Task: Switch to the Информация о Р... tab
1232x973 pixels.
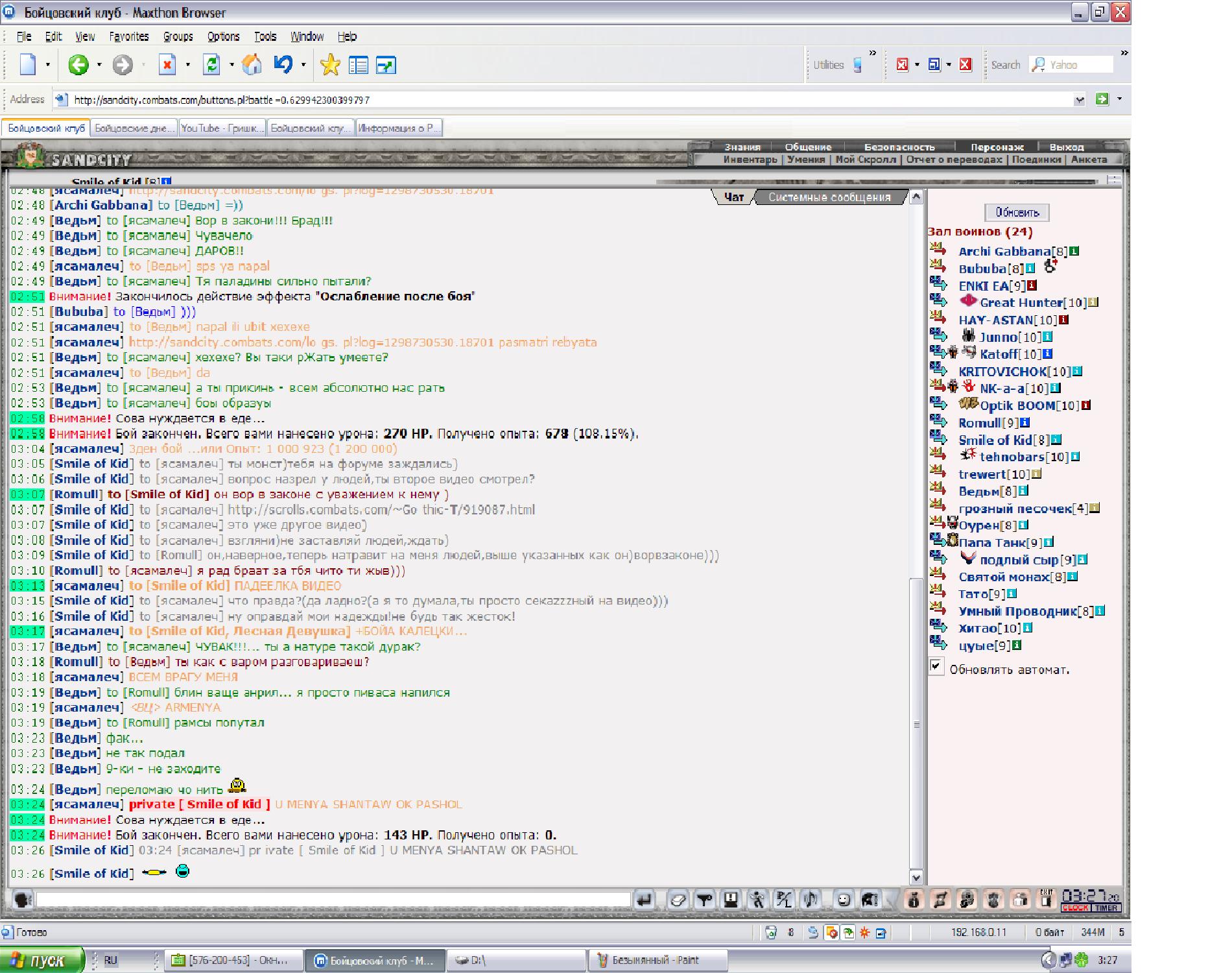Action: (x=399, y=128)
